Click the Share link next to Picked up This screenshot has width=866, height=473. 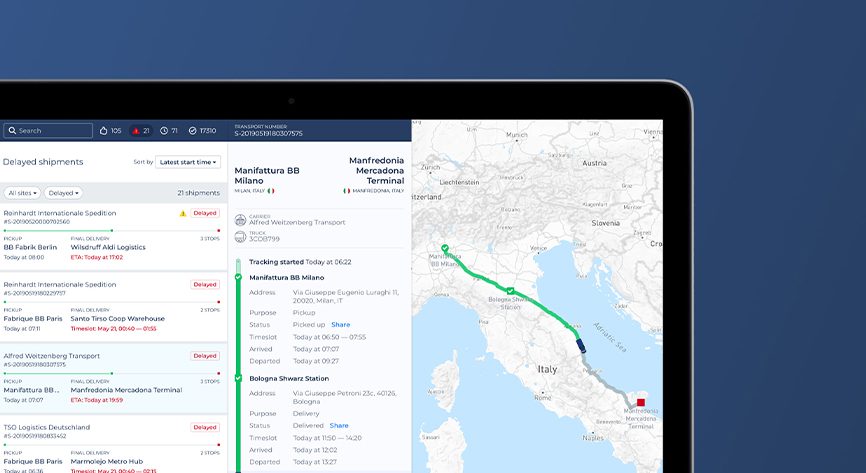tap(340, 325)
